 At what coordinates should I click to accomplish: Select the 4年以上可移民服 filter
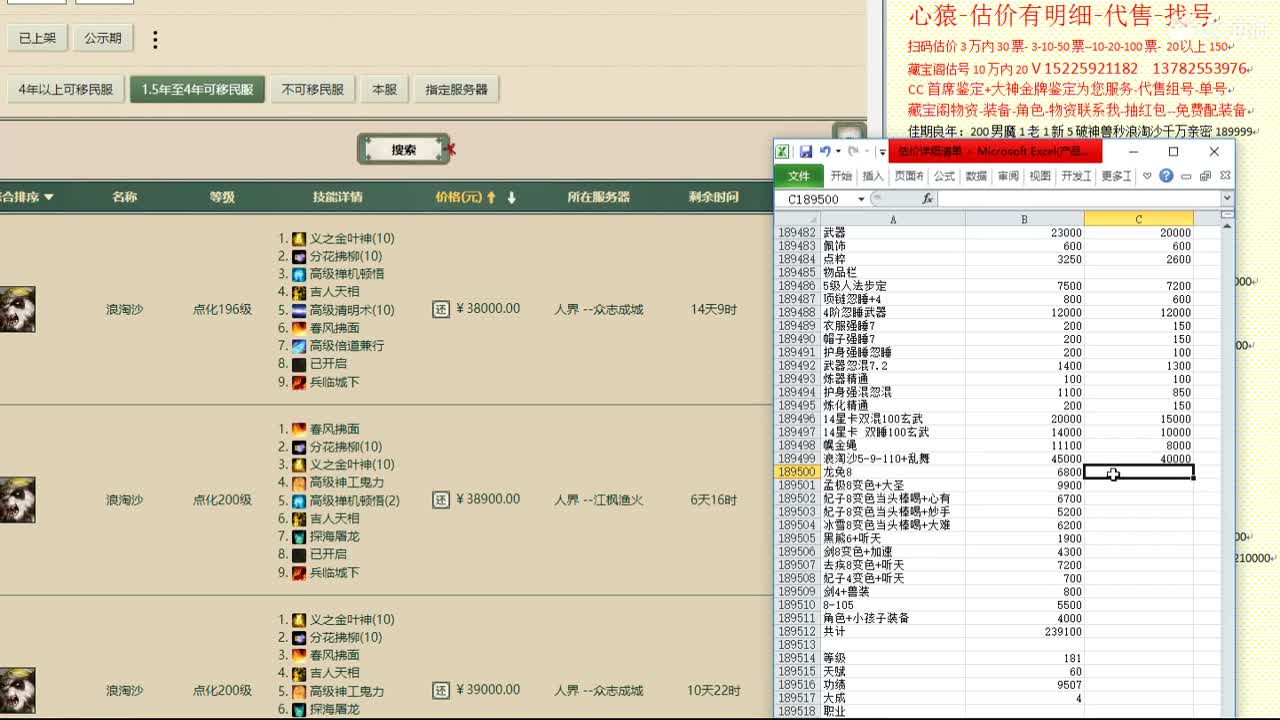tap(66, 89)
